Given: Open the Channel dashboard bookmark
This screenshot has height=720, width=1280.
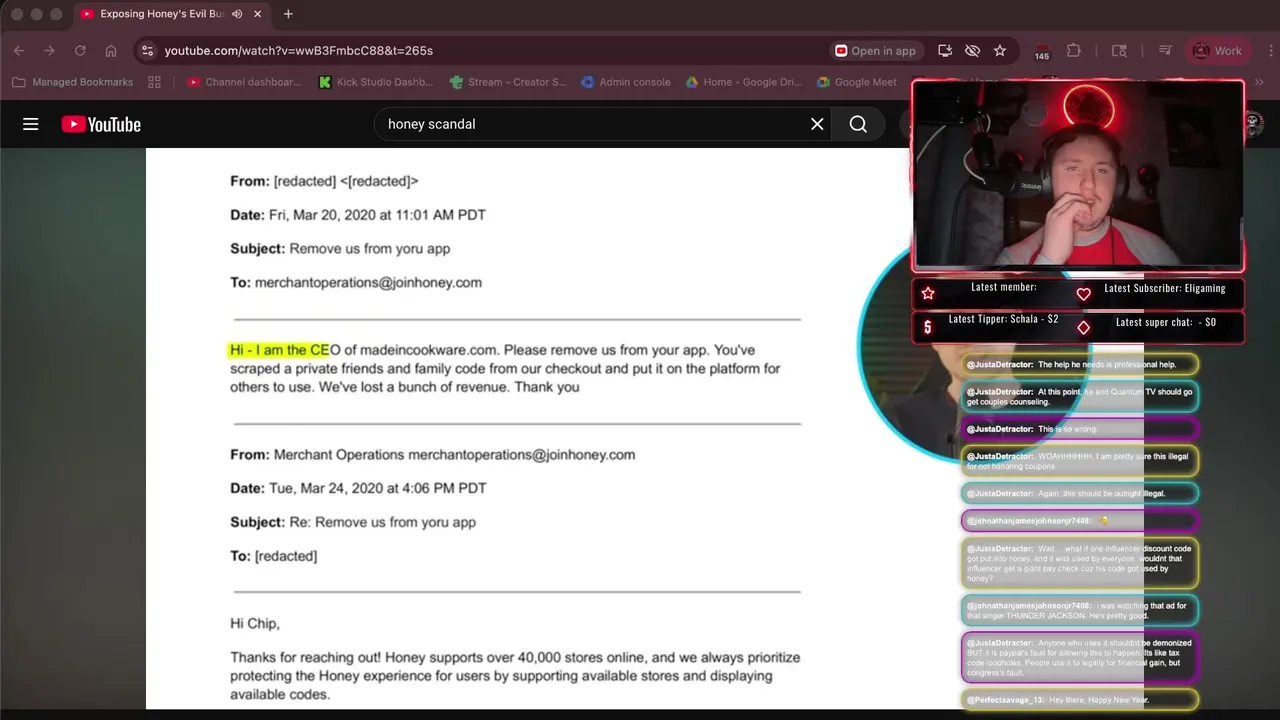Looking at the screenshot, I should click(x=244, y=82).
